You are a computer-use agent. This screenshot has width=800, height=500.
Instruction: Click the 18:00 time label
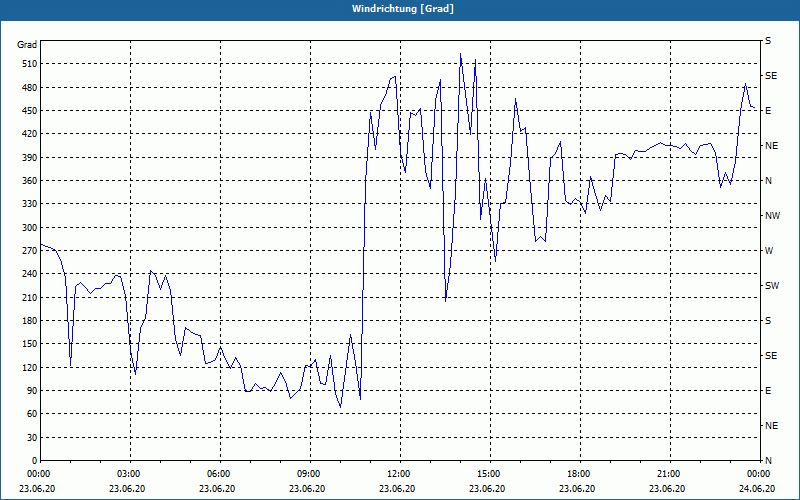tap(580, 473)
